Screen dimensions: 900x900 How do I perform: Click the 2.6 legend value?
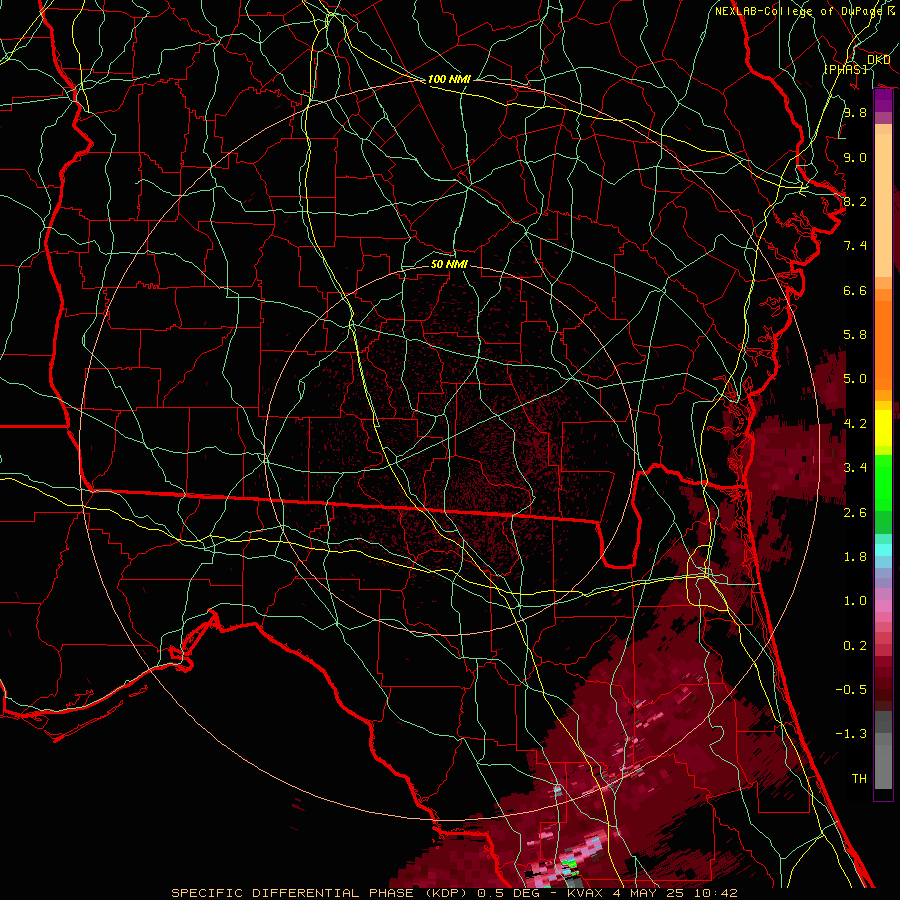coord(855,513)
